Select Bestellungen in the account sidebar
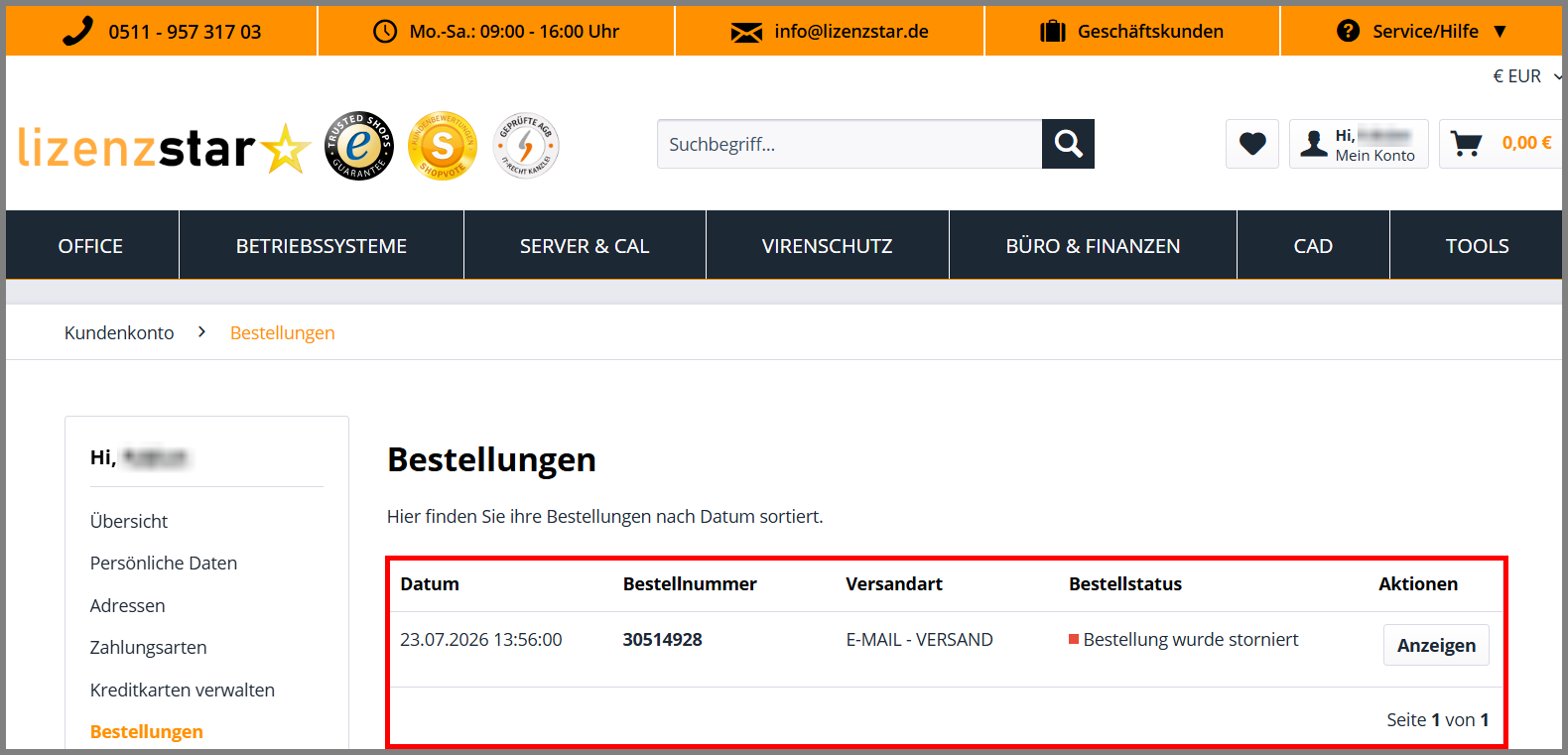 pos(147,731)
